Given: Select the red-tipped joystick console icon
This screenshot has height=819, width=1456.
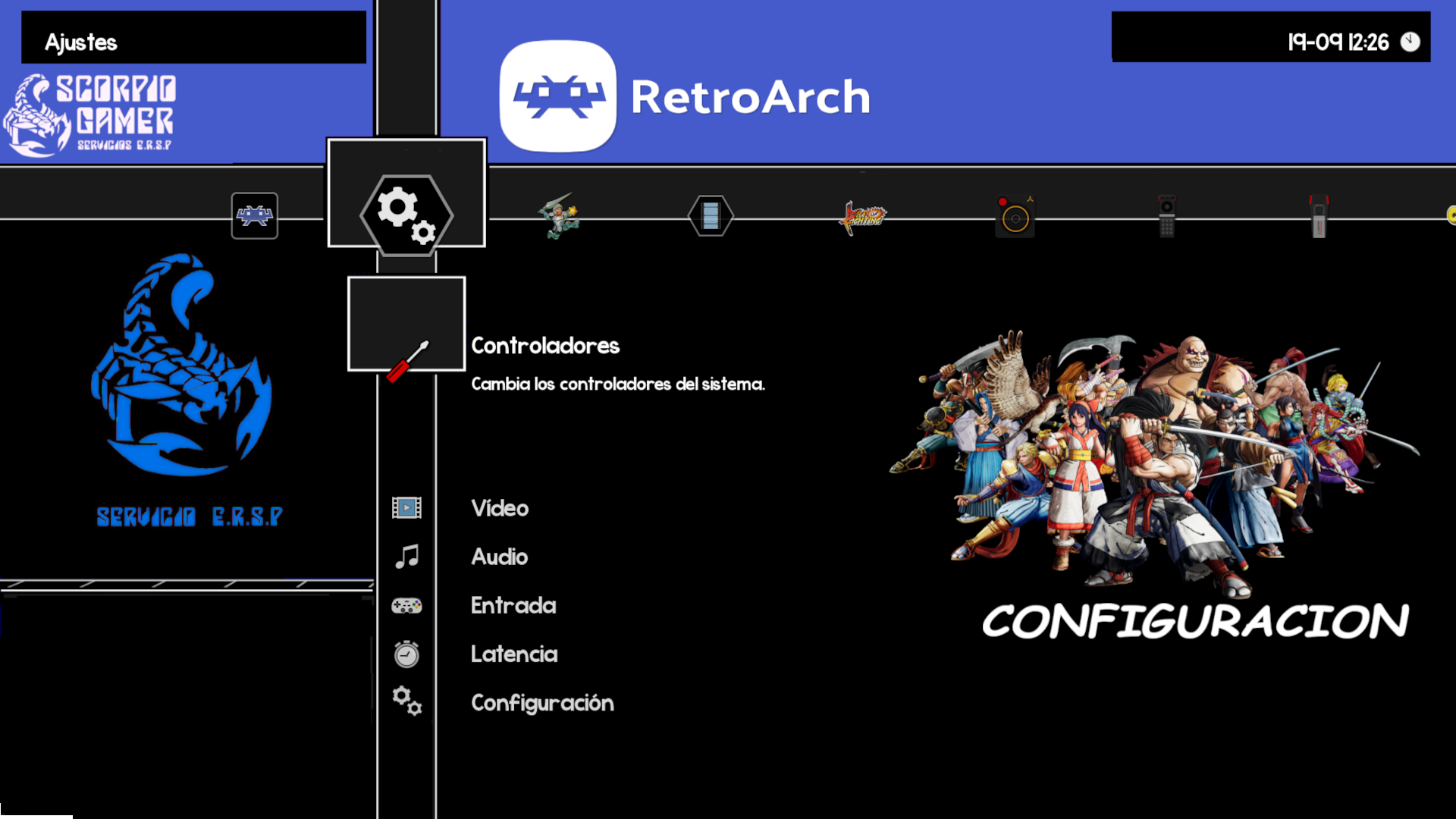Looking at the screenshot, I should coord(1319,217).
